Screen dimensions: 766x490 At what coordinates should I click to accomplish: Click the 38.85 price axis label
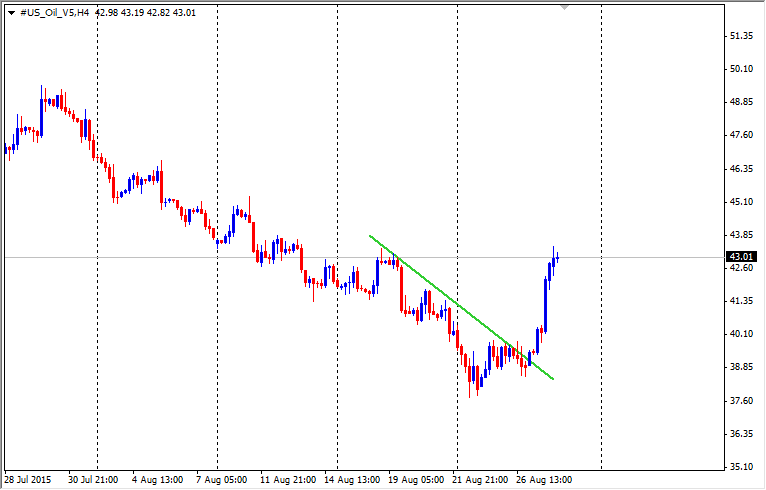coord(741,367)
